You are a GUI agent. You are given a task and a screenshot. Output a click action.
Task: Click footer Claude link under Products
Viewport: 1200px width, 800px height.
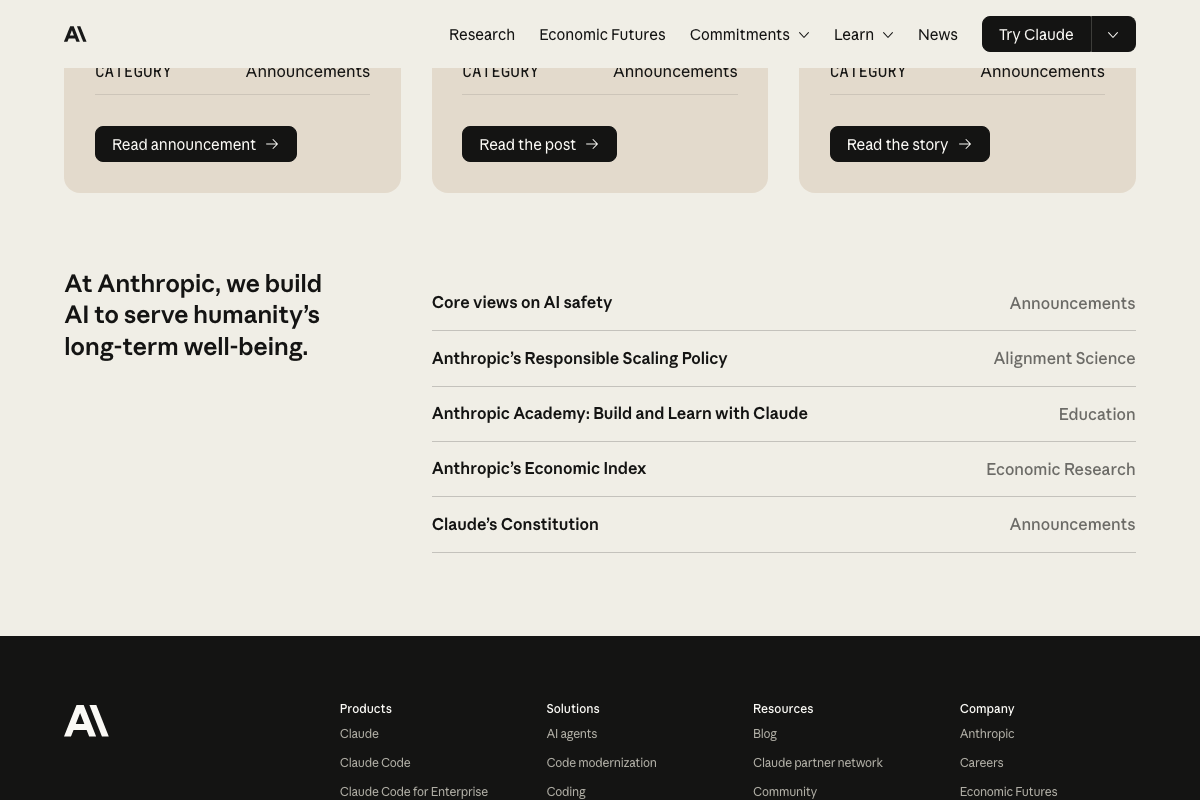359,733
